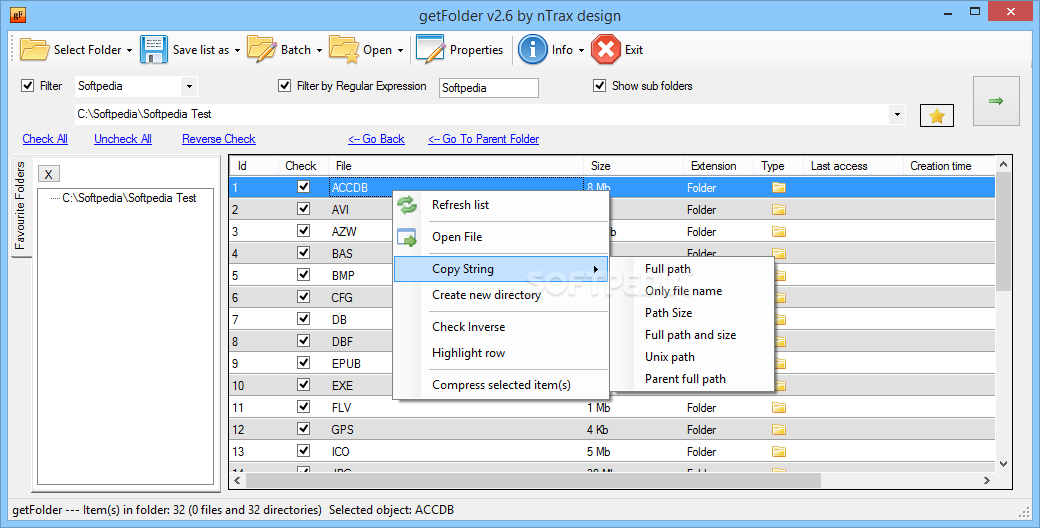Select Highlight row menu entry
This screenshot has height=528, width=1040.
468,353
